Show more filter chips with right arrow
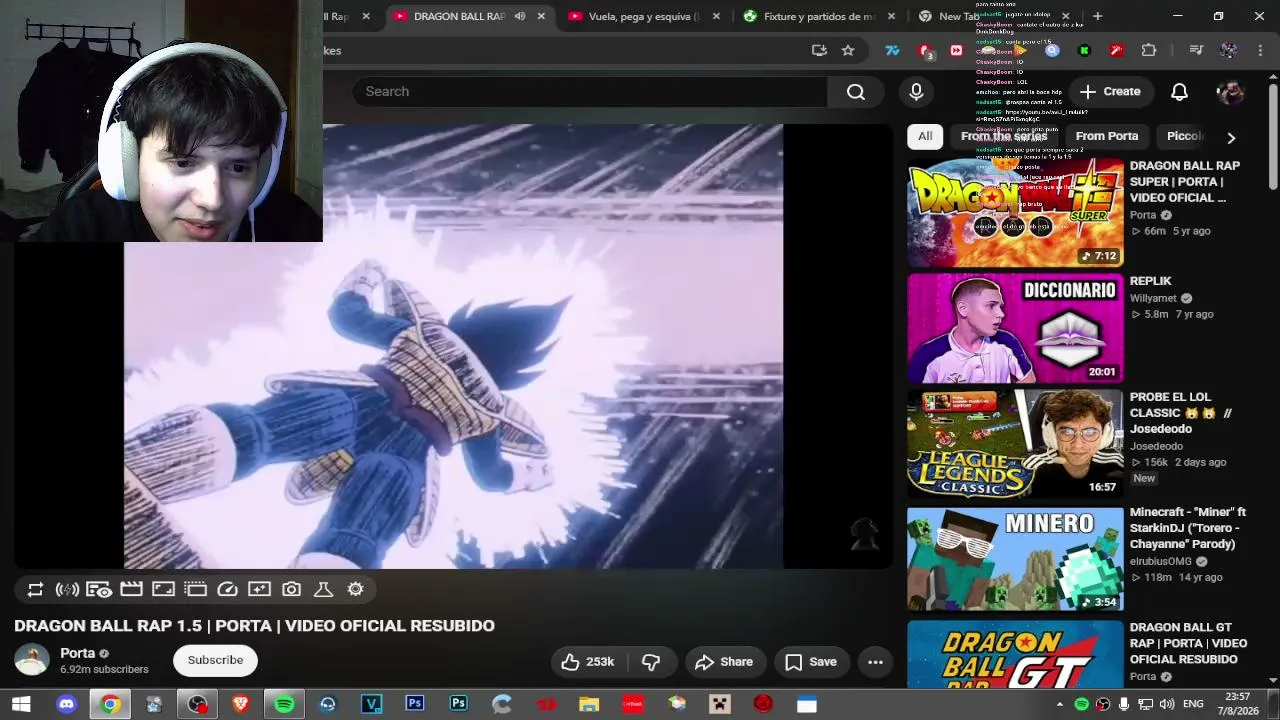 [x=1231, y=137]
